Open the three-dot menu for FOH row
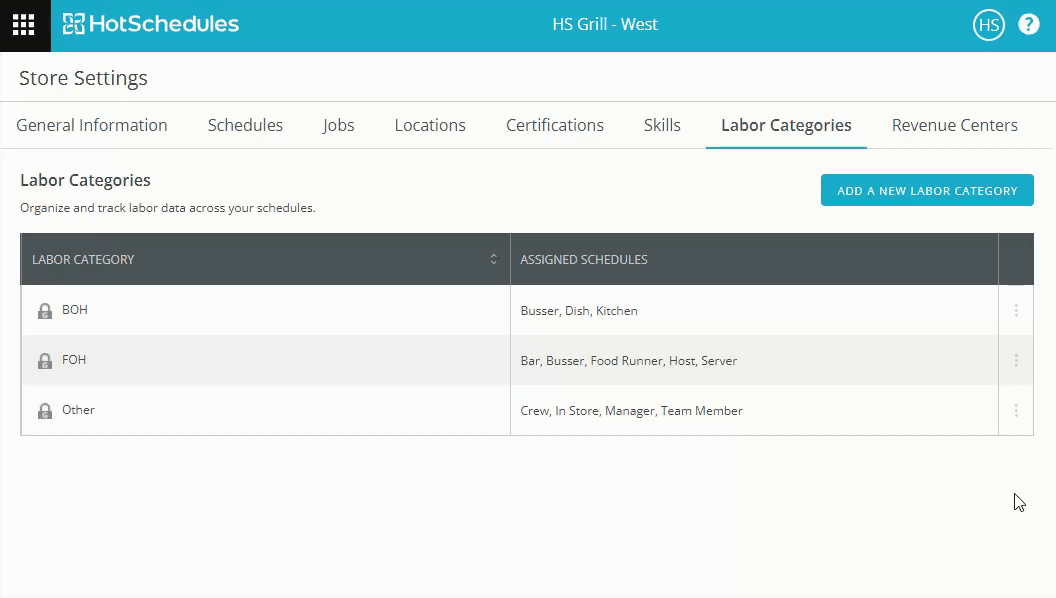Viewport: 1056px width, 598px height. [x=1016, y=361]
